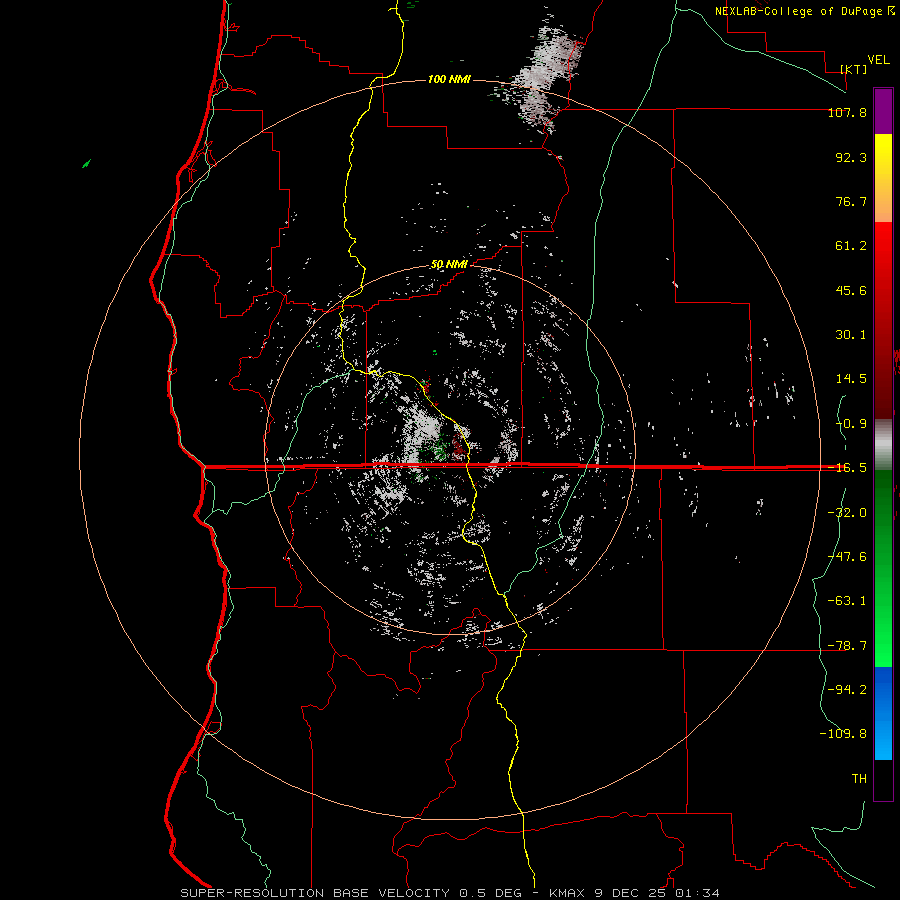The image size is (900, 900).
Task: Select the 61.2 legend value
Action: (x=851, y=246)
